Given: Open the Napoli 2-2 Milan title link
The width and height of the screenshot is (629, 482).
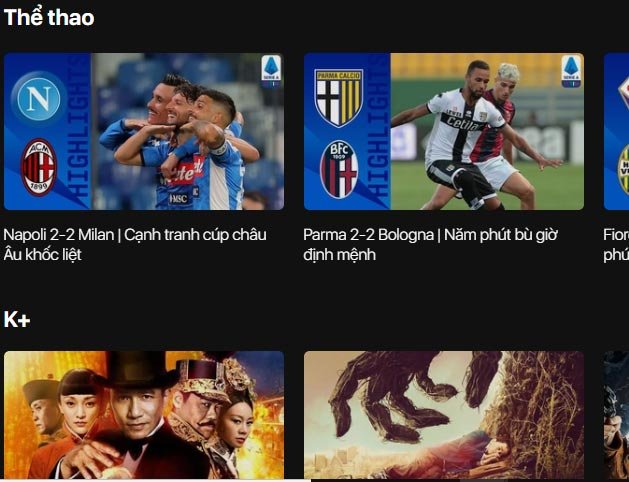Looking at the screenshot, I should pos(135,245).
